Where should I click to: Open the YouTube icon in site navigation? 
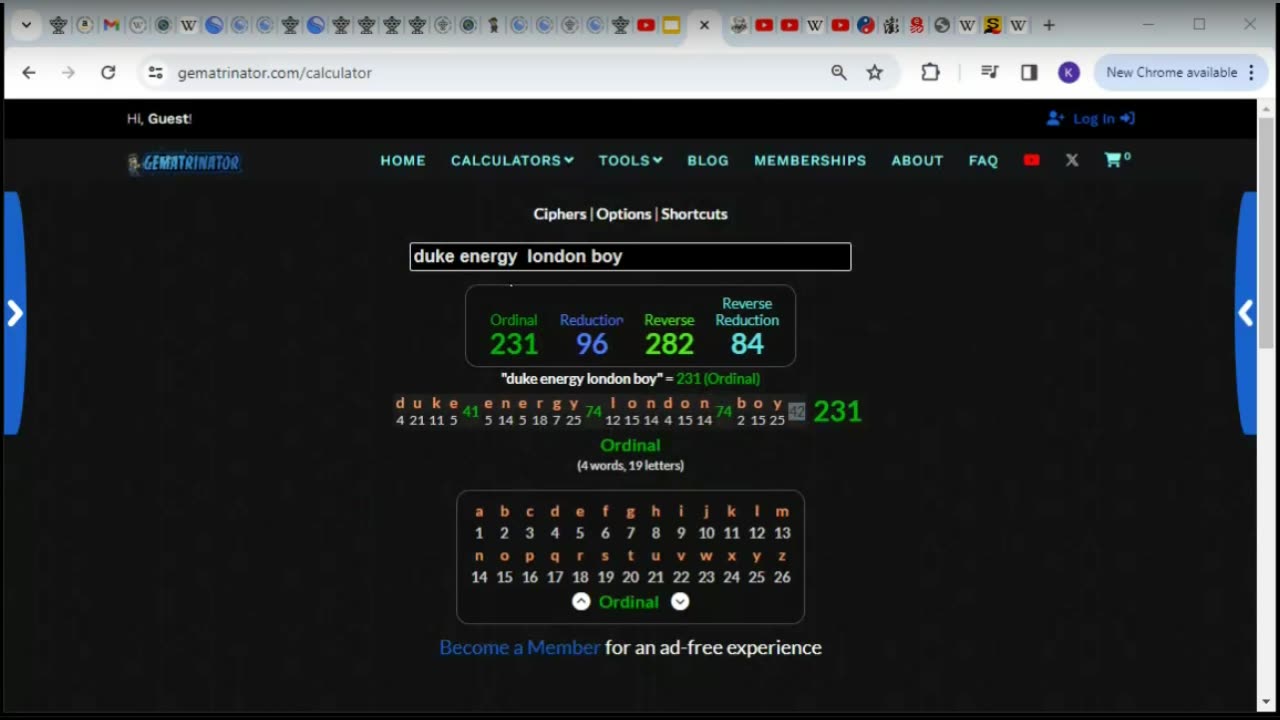pos(1032,160)
